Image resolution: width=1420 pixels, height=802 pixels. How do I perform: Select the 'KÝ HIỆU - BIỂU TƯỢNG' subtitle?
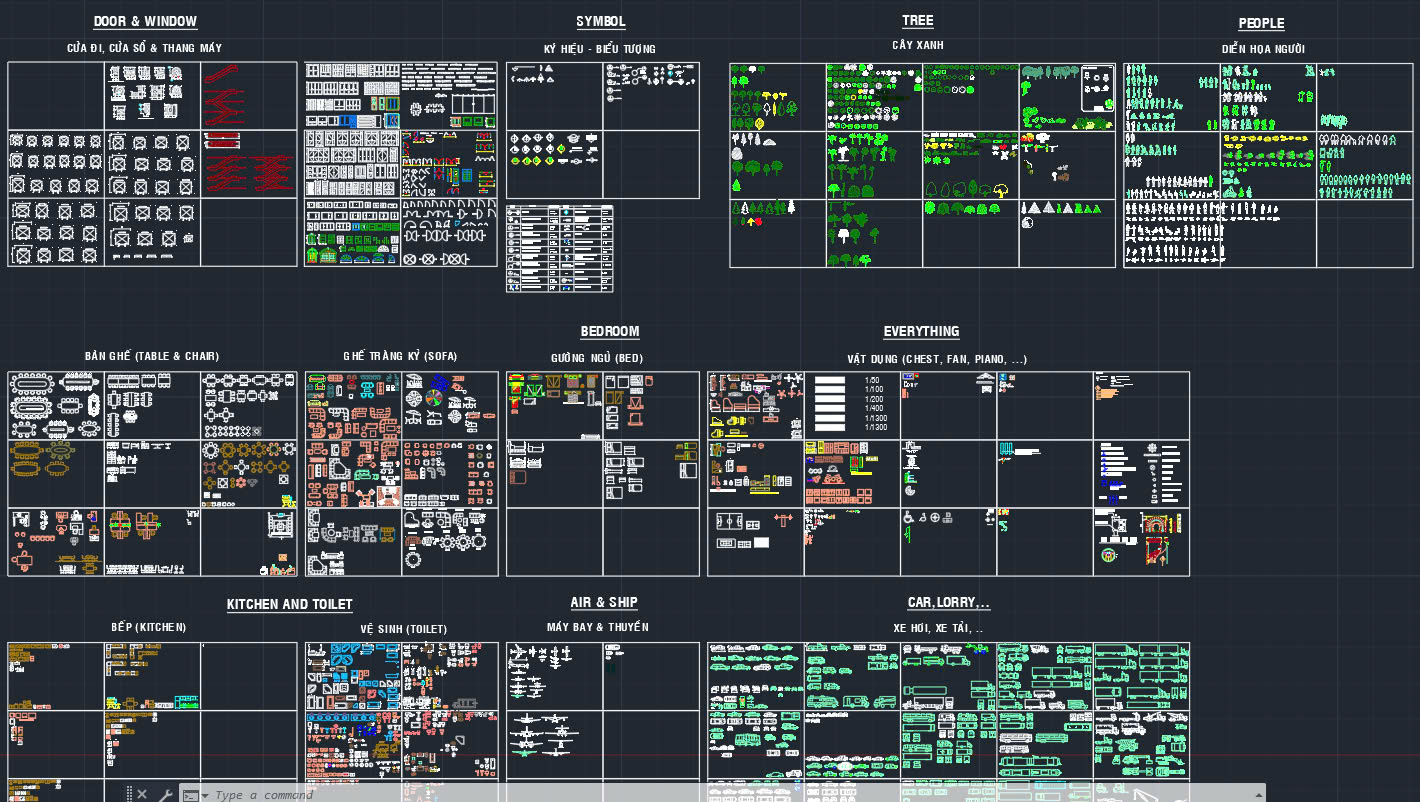pos(600,49)
